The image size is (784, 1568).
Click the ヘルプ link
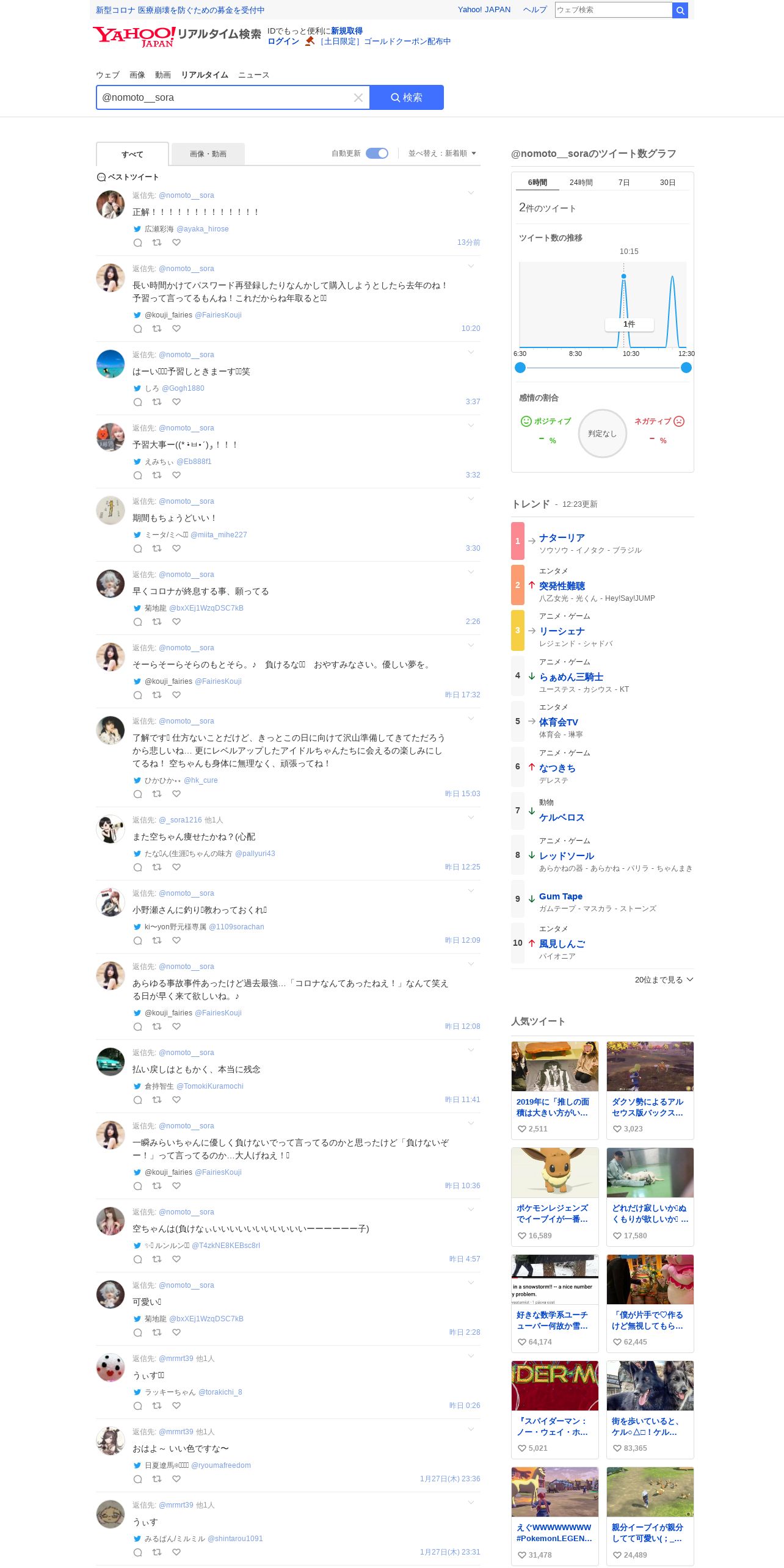(535, 10)
